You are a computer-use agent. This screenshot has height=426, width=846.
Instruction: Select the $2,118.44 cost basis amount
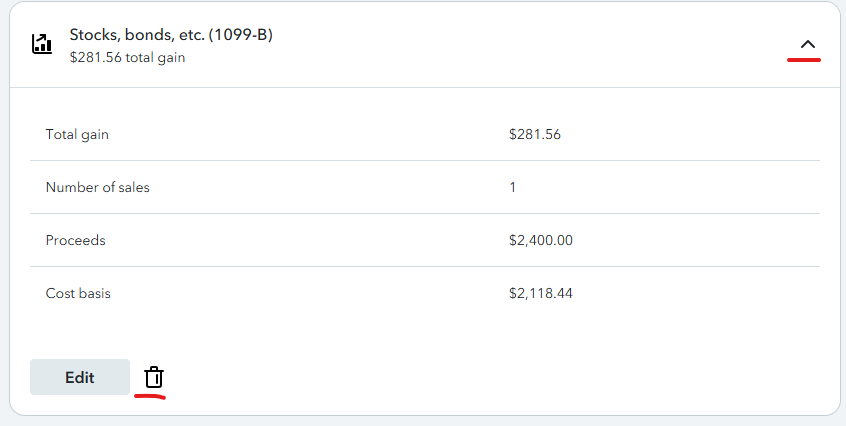540,293
